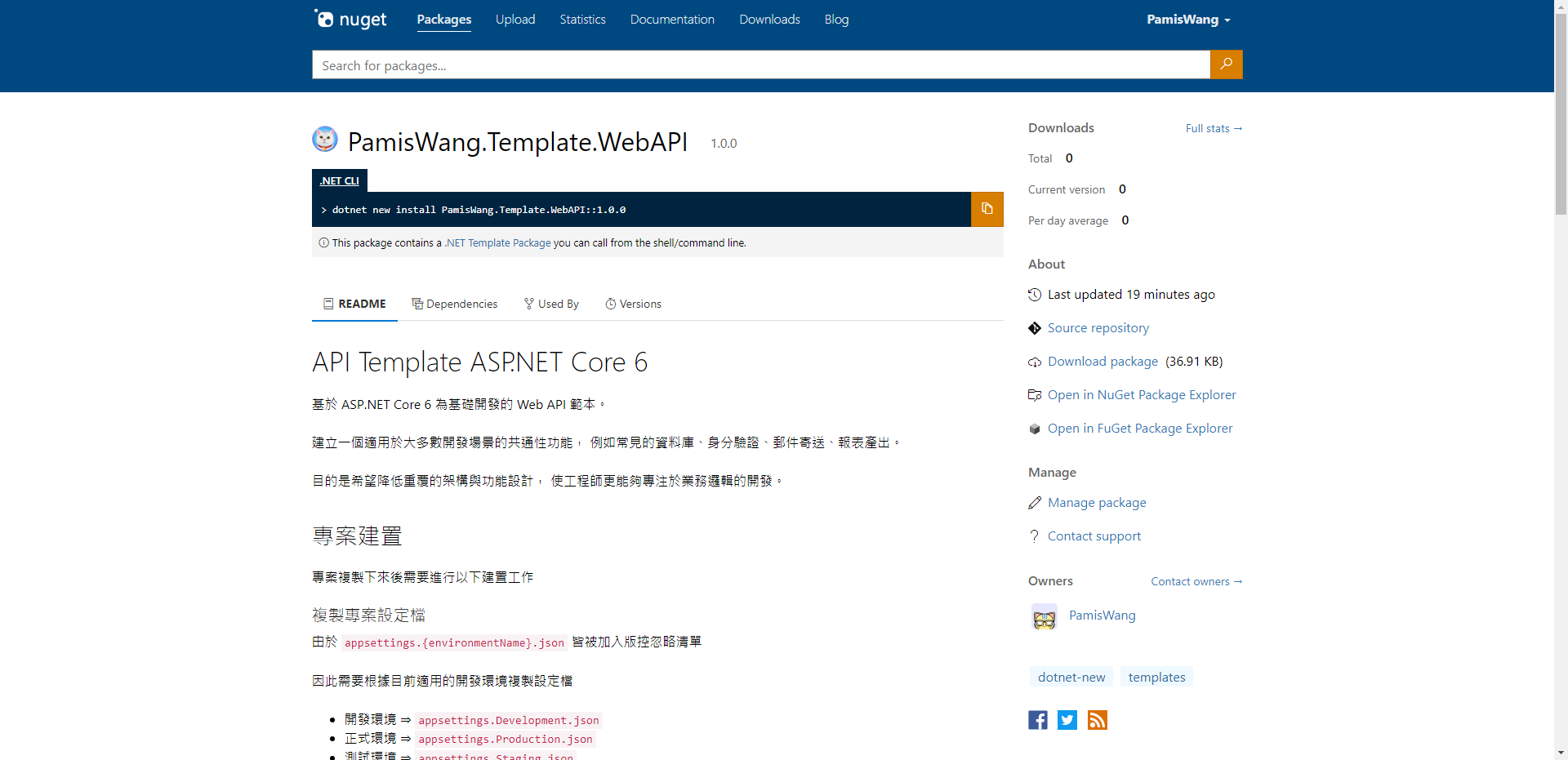
Task: Share the package on Twitter
Action: [x=1067, y=720]
